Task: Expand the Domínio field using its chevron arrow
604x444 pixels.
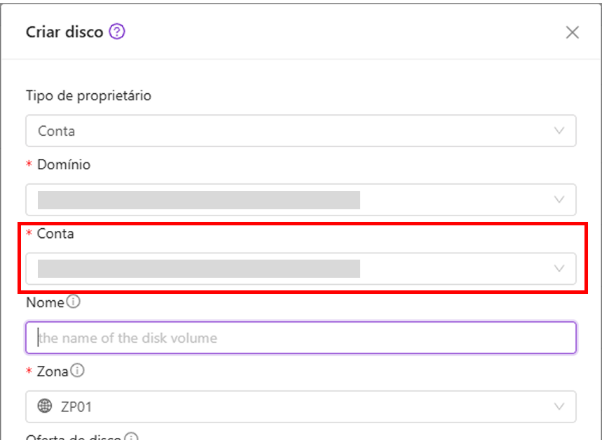Action: click(559, 199)
